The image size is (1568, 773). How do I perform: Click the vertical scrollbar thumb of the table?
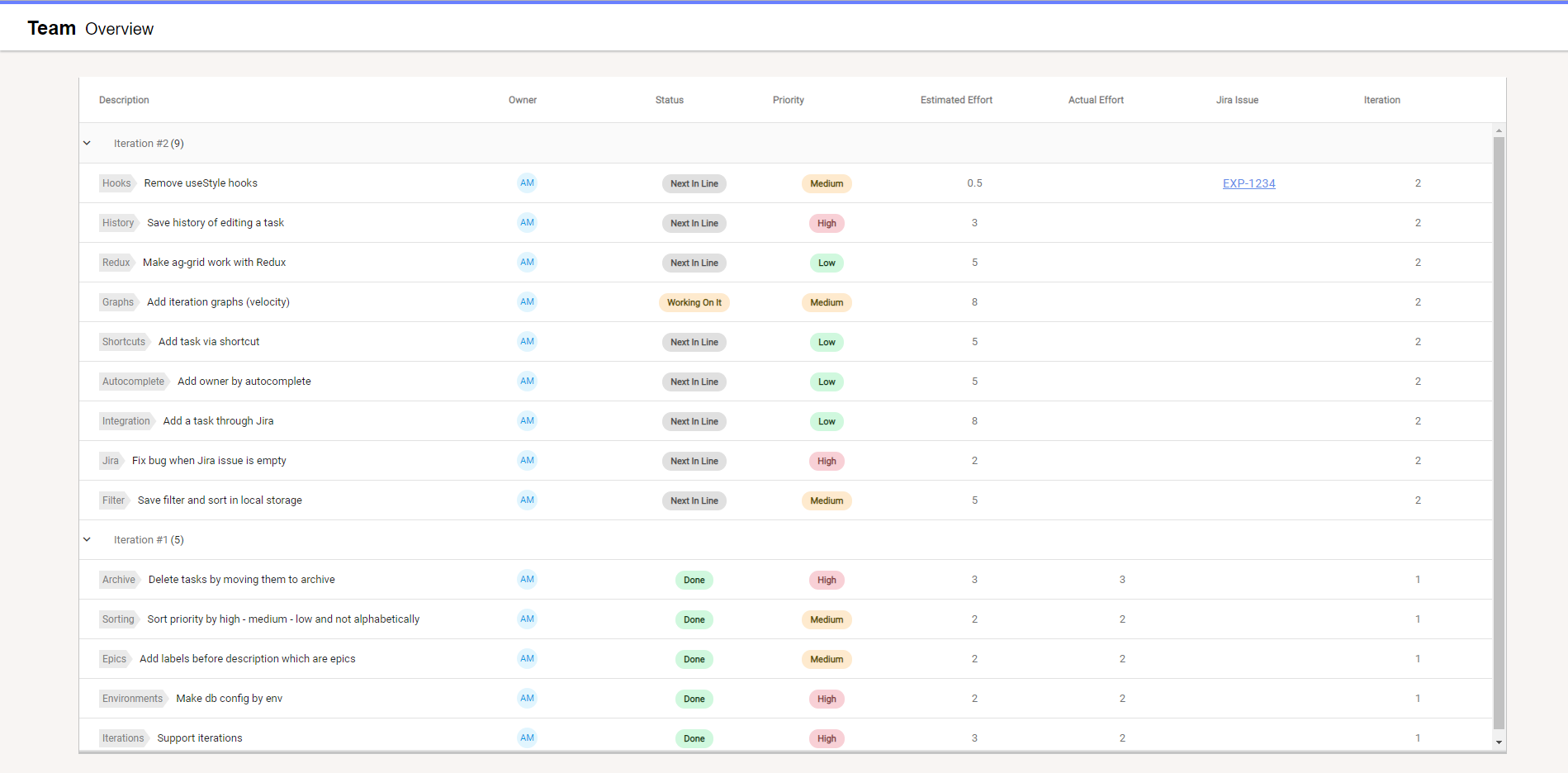(x=1499, y=434)
